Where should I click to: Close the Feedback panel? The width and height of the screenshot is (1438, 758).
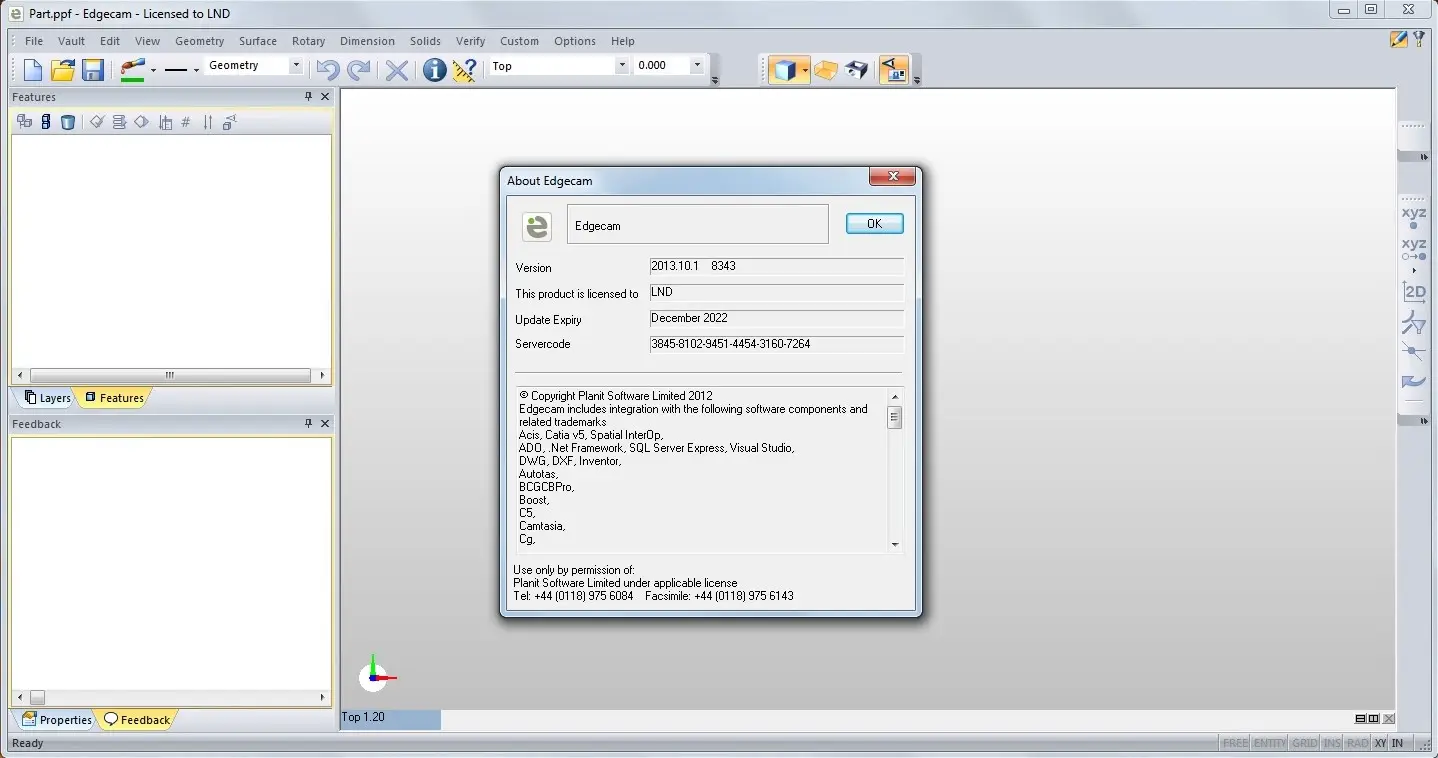click(325, 423)
